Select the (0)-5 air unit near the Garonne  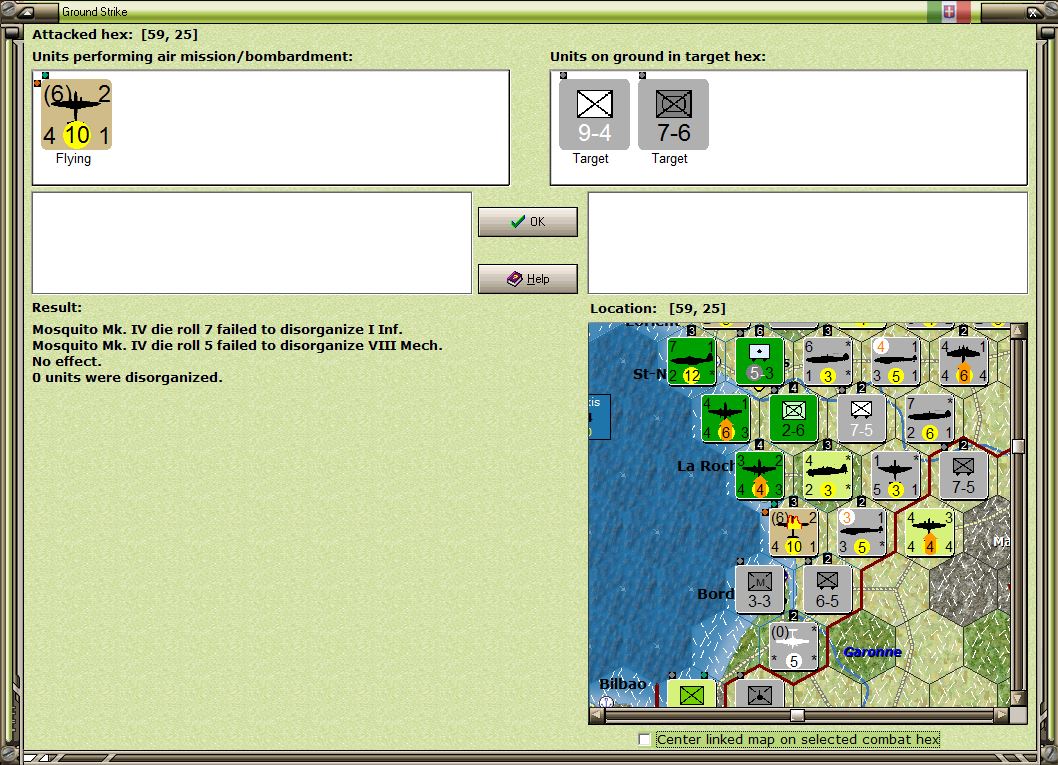[793, 645]
